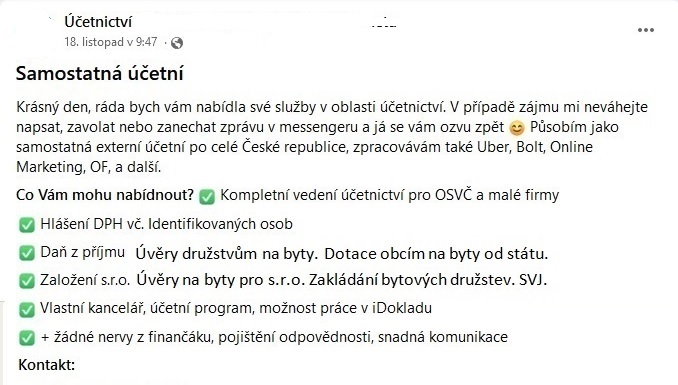Screen dimensions: 678x385
Task: Click text Zakládání bytových družstev. SVJ.
Action: [428, 280]
